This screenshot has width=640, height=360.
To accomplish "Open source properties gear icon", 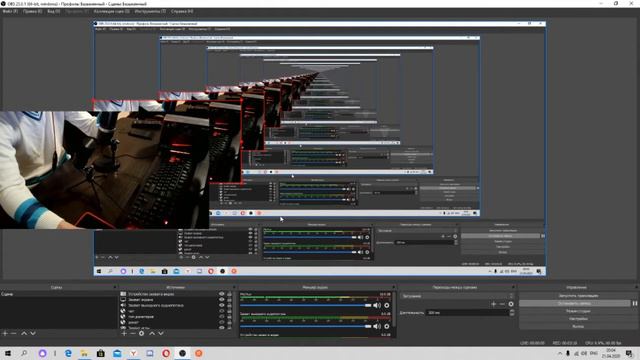I will tap(142, 333).
